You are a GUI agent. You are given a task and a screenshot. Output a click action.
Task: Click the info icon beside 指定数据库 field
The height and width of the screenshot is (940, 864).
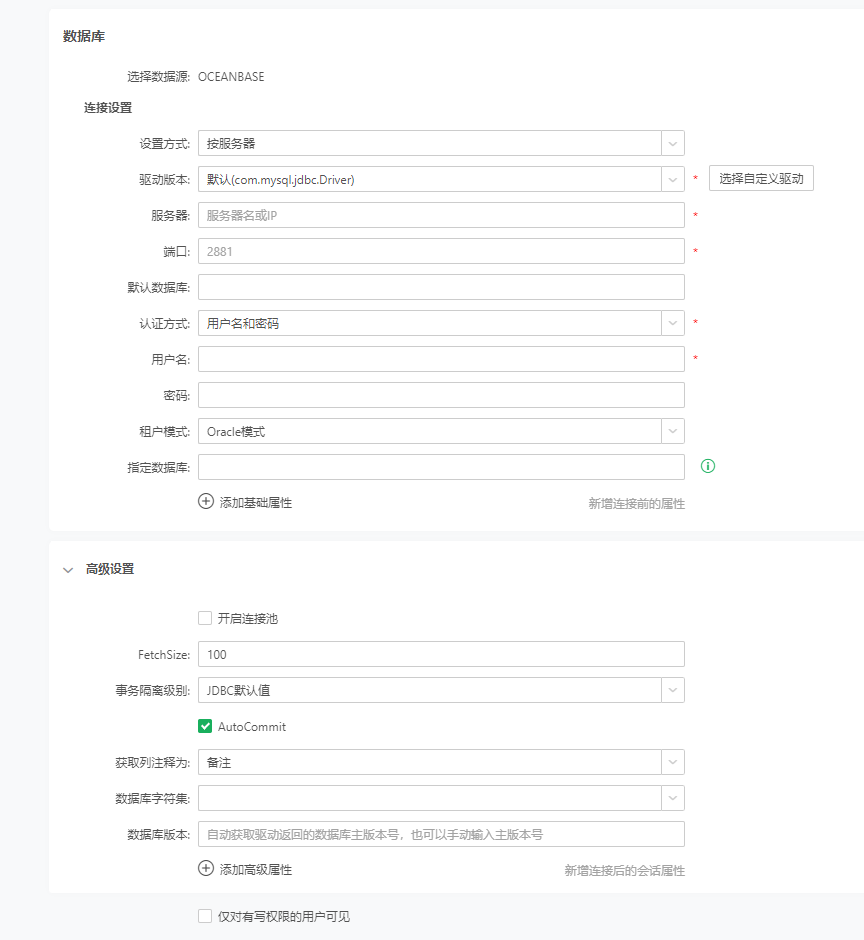pos(707,466)
